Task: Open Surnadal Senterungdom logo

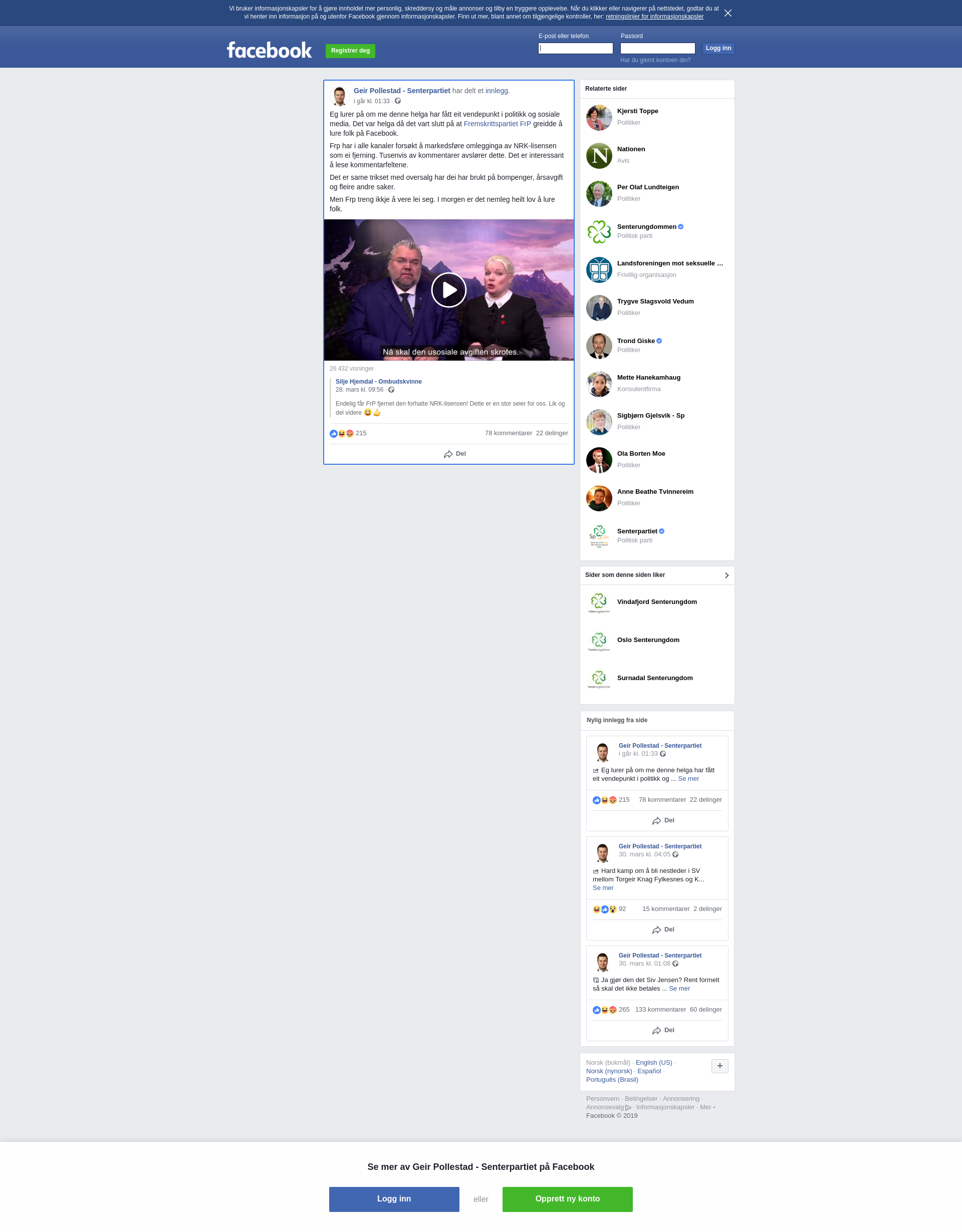Action: point(599,679)
